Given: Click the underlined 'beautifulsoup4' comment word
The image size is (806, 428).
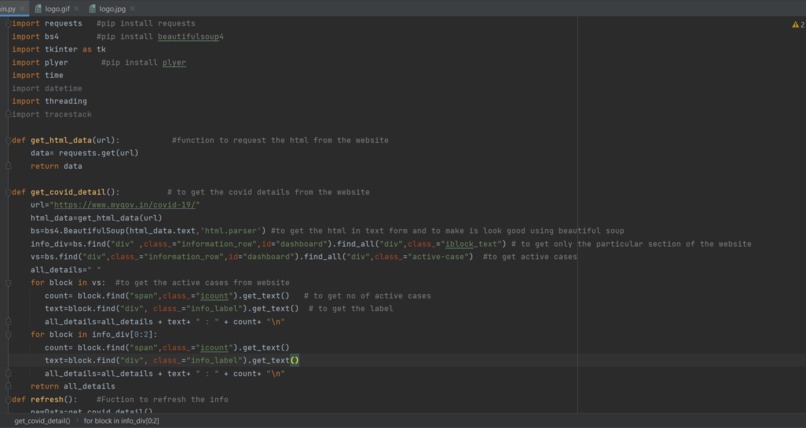Looking at the screenshot, I should point(191,36).
